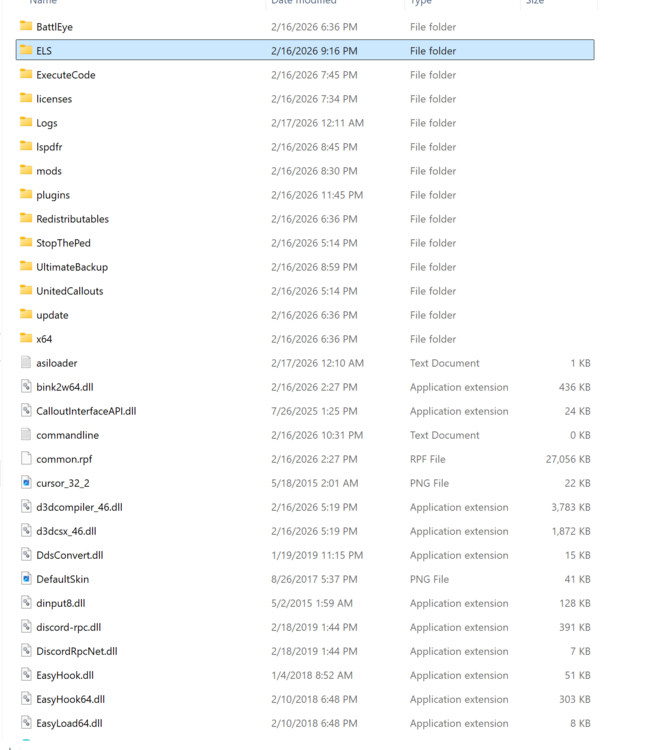Click date 2/17/2026 12:11 AM

pyautogui.click(x=318, y=123)
